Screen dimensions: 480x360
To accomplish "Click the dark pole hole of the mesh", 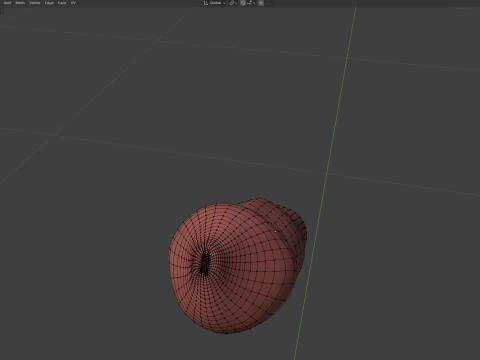I will pyautogui.click(x=204, y=262).
